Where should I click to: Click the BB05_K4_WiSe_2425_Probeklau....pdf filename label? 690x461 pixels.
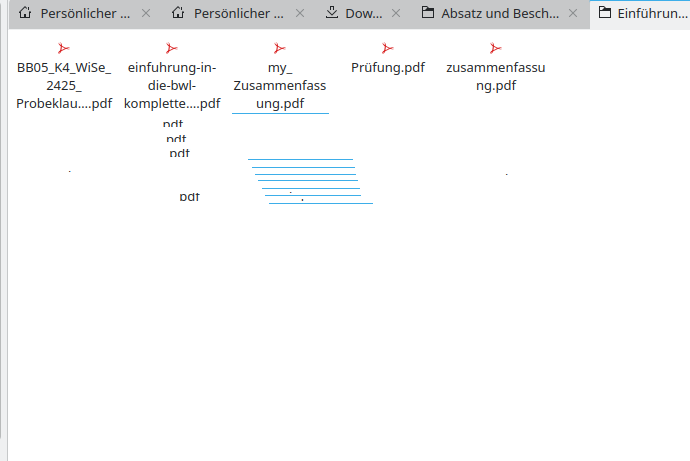[x=64, y=86]
